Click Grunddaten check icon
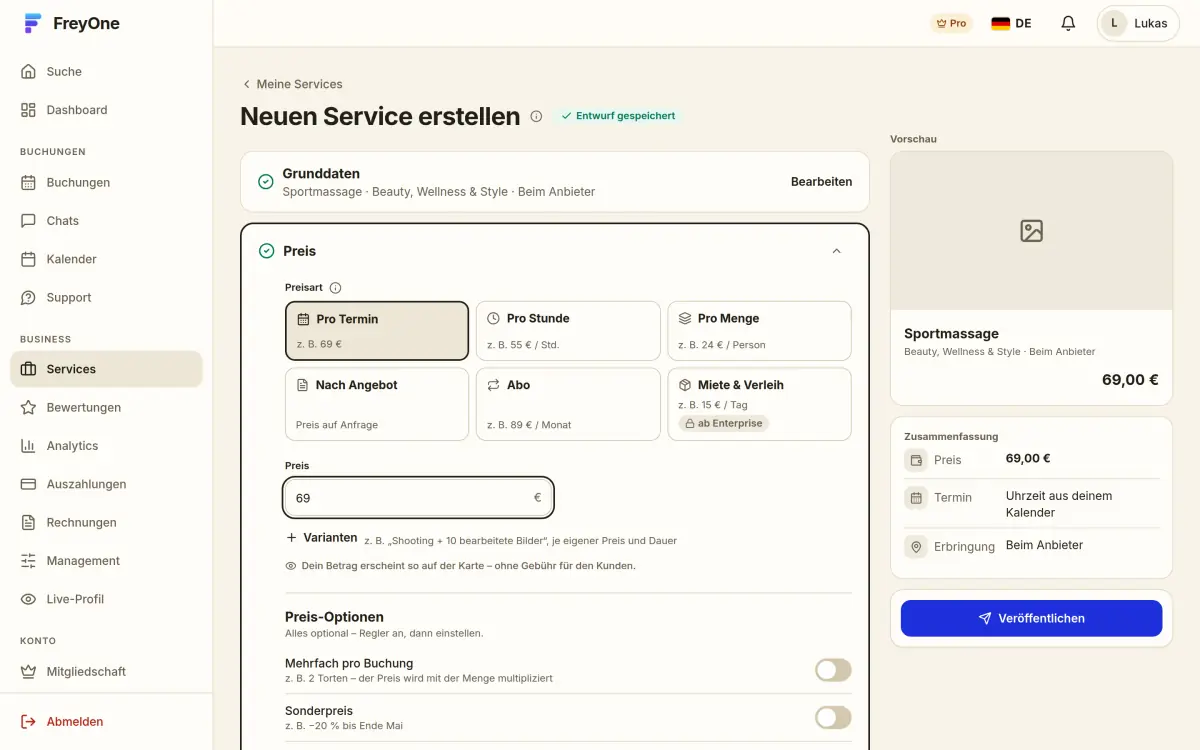This screenshot has width=1200, height=750. click(x=266, y=182)
